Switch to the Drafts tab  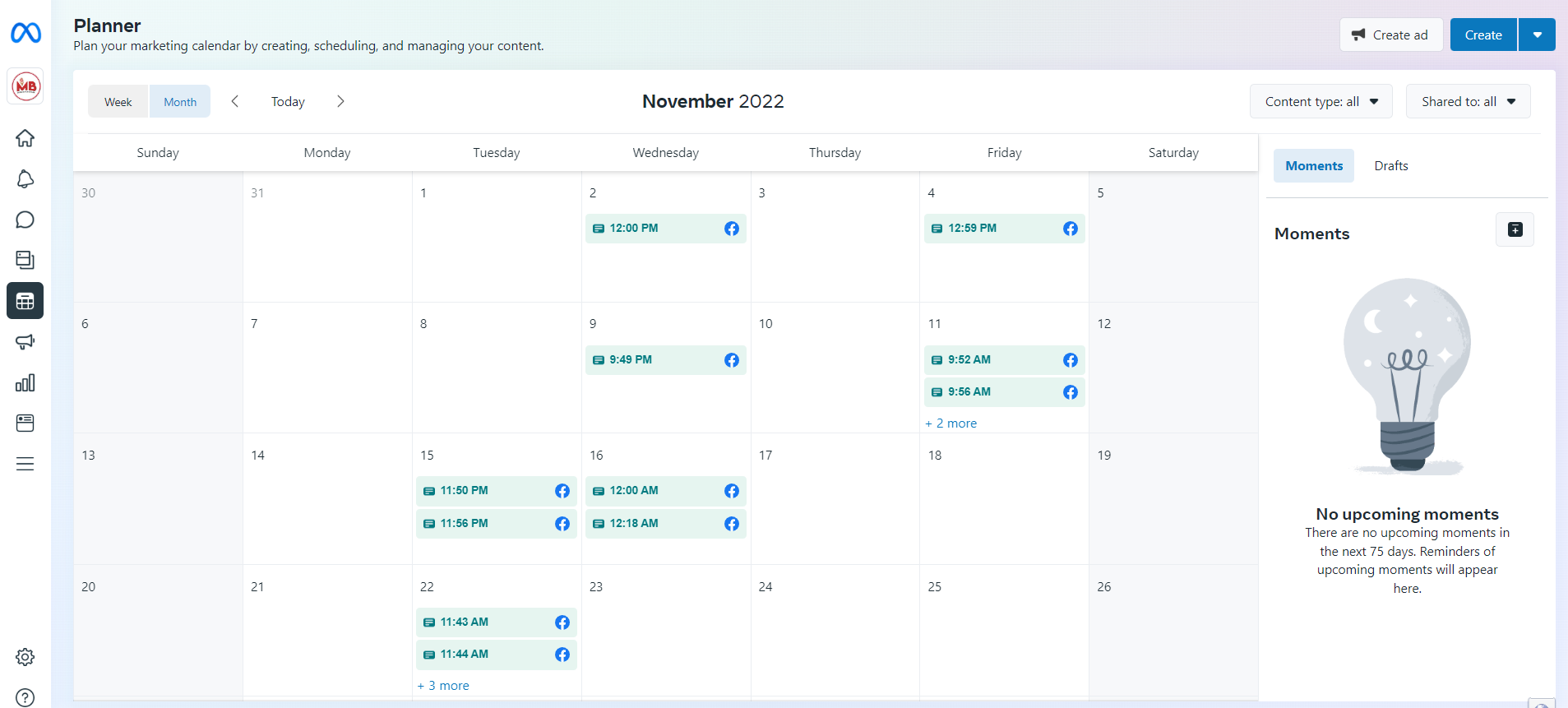pyautogui.click(x=1390, y=166)
